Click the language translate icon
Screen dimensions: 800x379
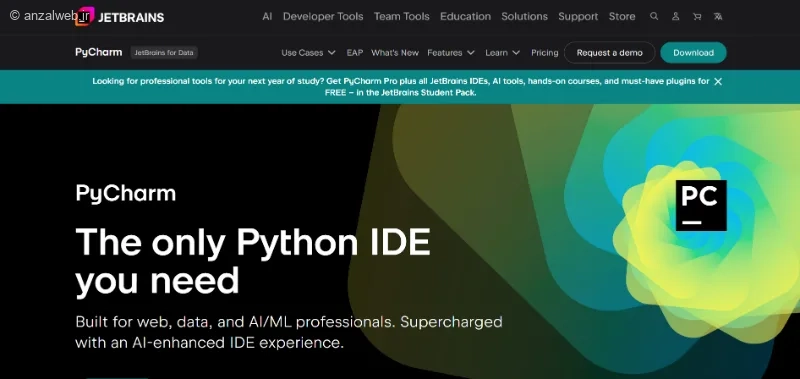pyautogui.click(x=718, y=16)
